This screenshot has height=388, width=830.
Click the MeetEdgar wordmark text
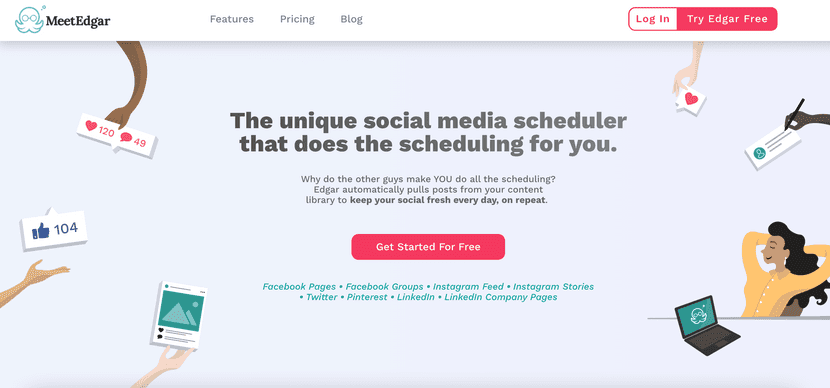(x=78, y=21)
